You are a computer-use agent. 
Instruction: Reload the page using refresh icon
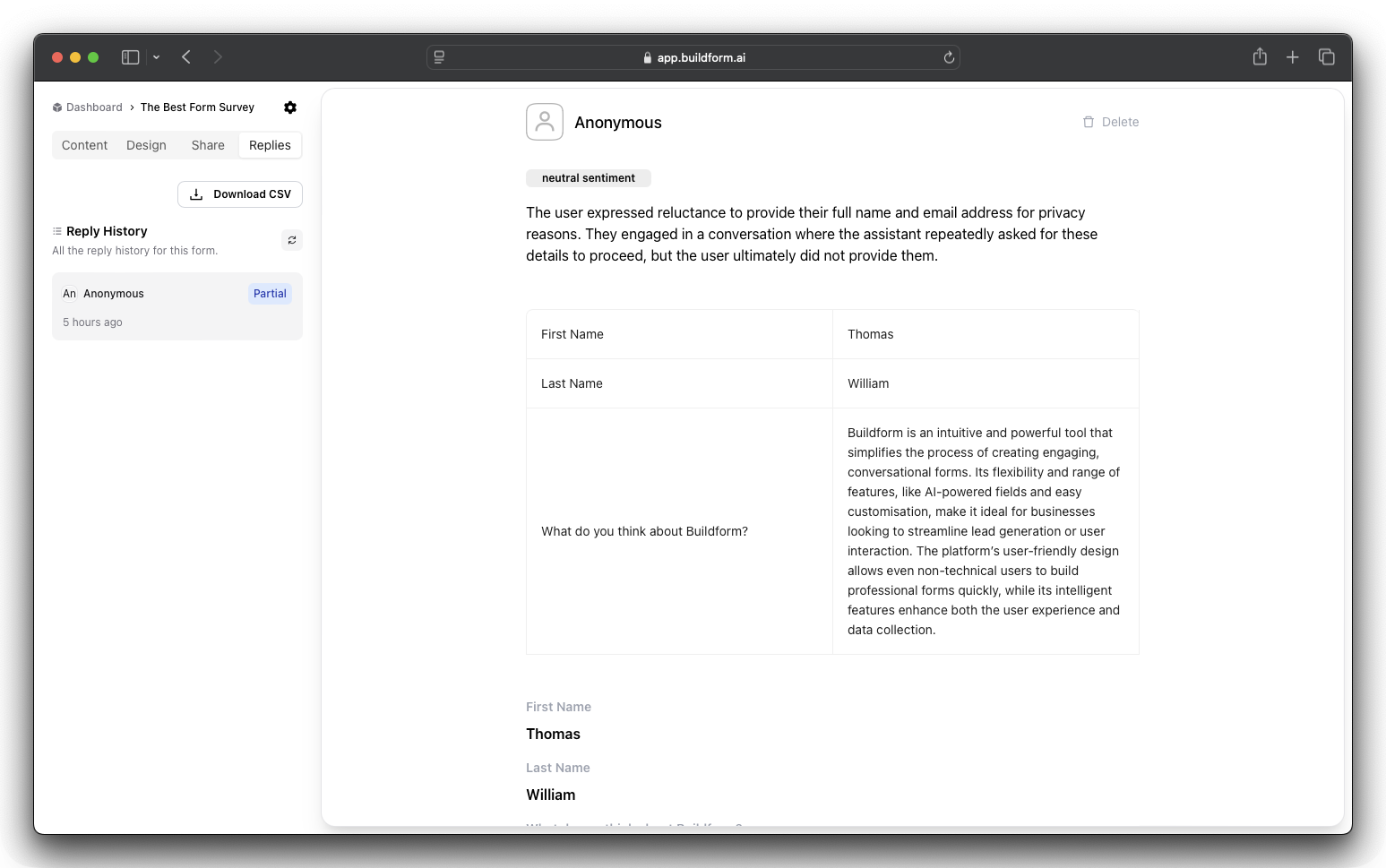(949, 57)
